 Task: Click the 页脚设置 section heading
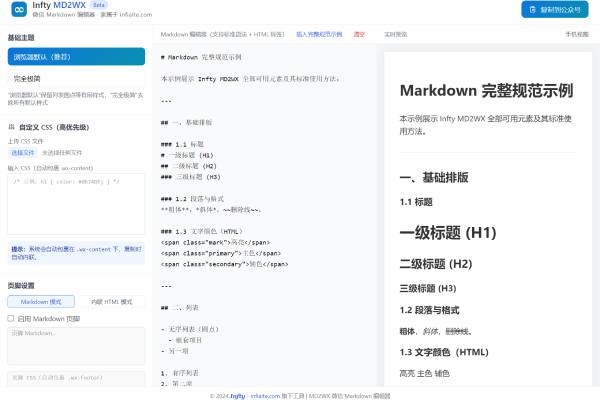coord(21,286)
